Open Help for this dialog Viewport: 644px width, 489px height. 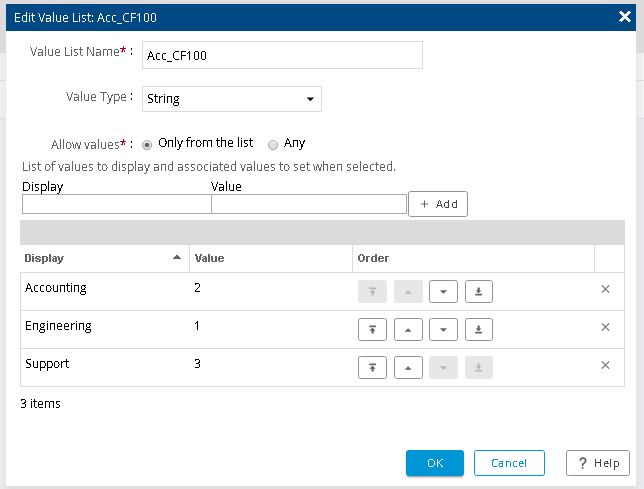(x=597, y=463)
